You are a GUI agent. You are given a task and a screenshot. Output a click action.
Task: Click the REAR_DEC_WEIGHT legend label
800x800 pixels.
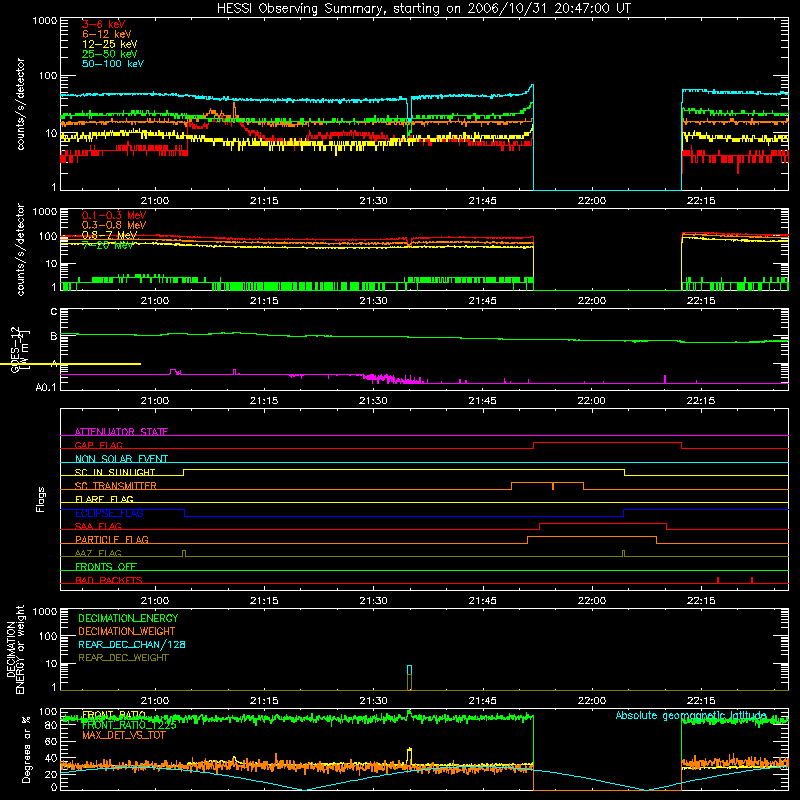click(x=123, y=658)
